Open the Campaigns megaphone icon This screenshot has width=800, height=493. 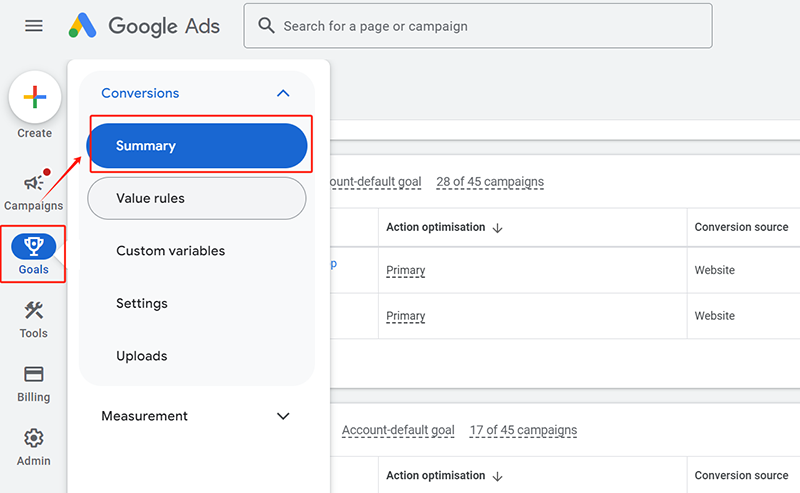click(x=34, y=183)
